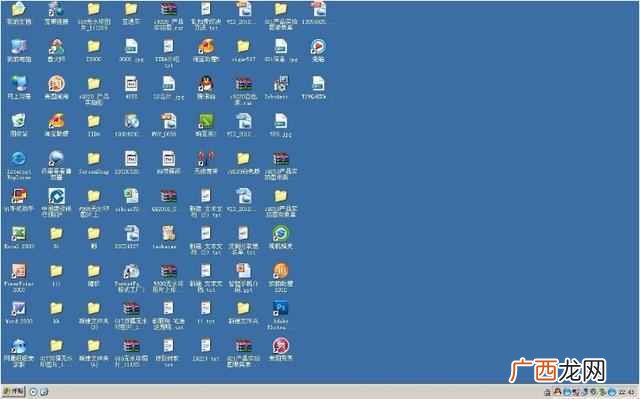Select the PowerPoint 2003 shortcut icon
This screenshot has width=640, height=399.
click(19, 270)
